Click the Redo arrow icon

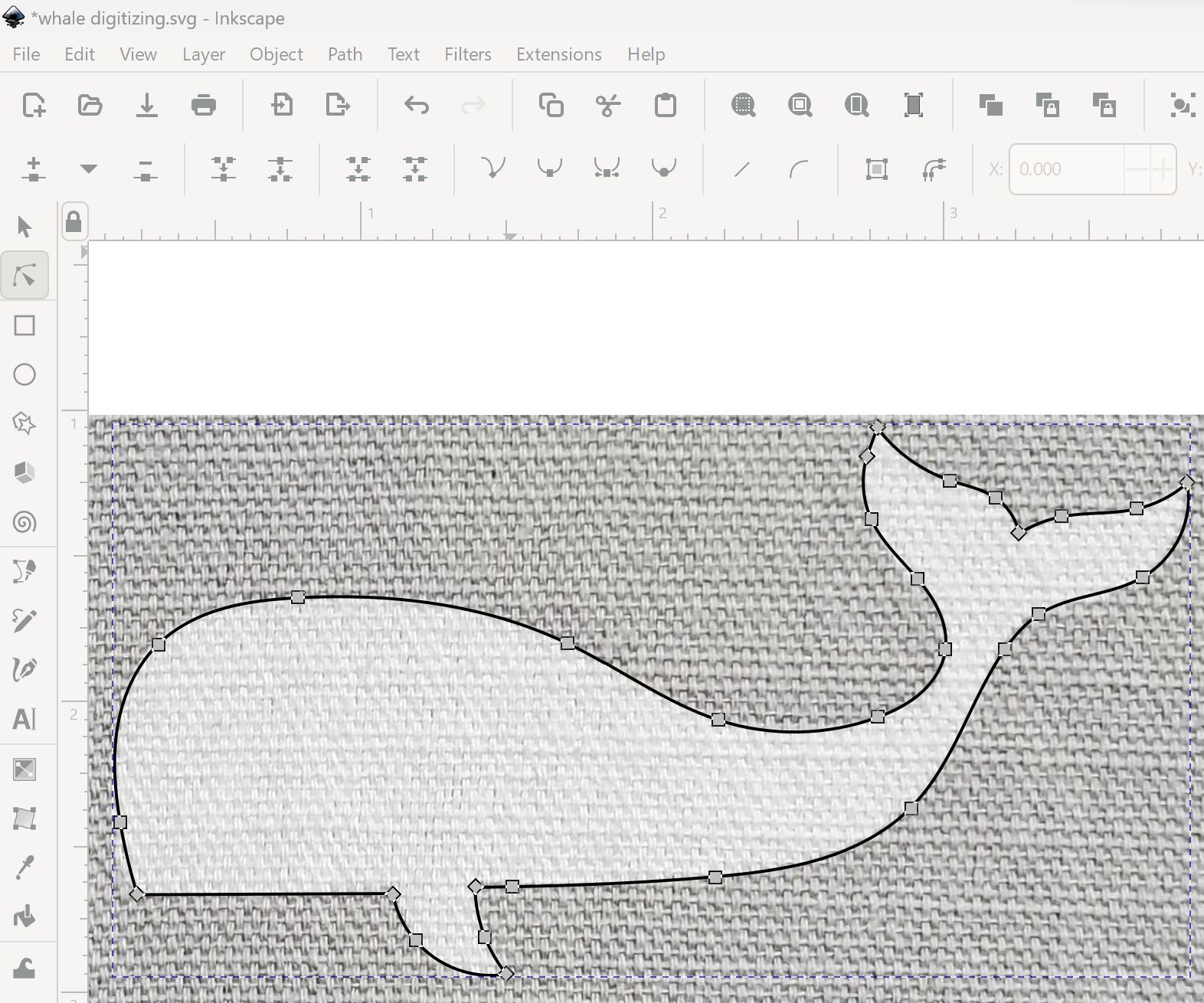pos(473,104)
